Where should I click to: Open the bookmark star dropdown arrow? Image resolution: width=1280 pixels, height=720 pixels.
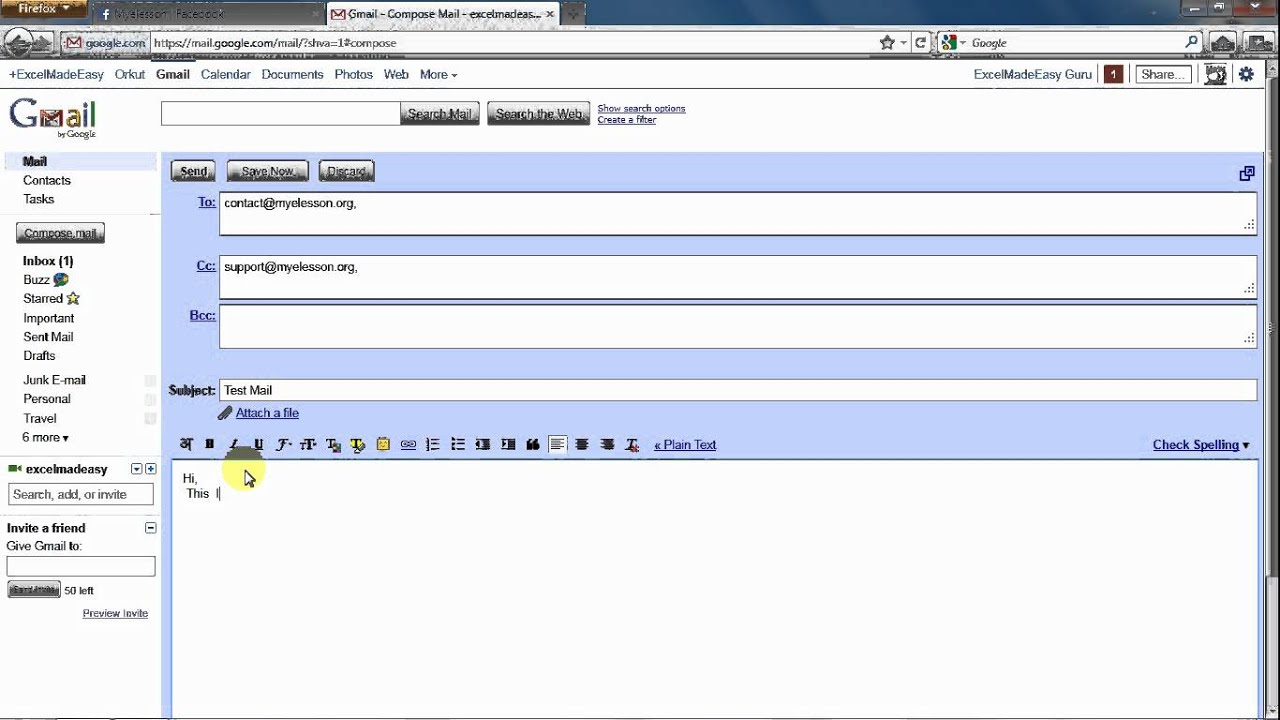(903, 43)
